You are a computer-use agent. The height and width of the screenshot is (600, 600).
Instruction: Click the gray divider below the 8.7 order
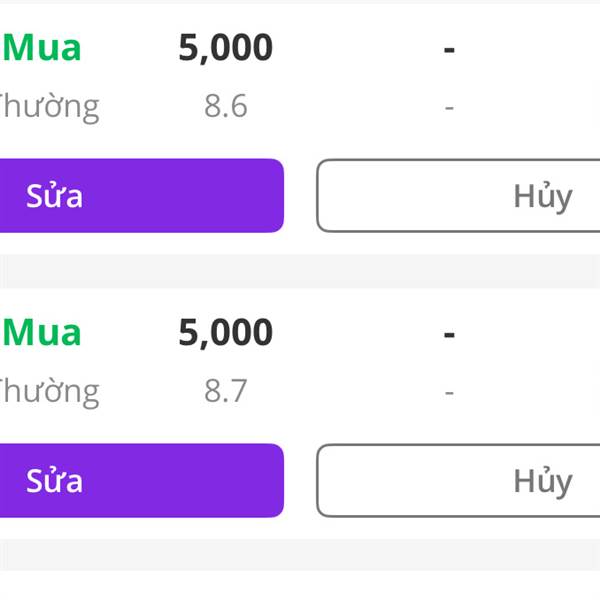pyautogui.click(x=300, y=555)
